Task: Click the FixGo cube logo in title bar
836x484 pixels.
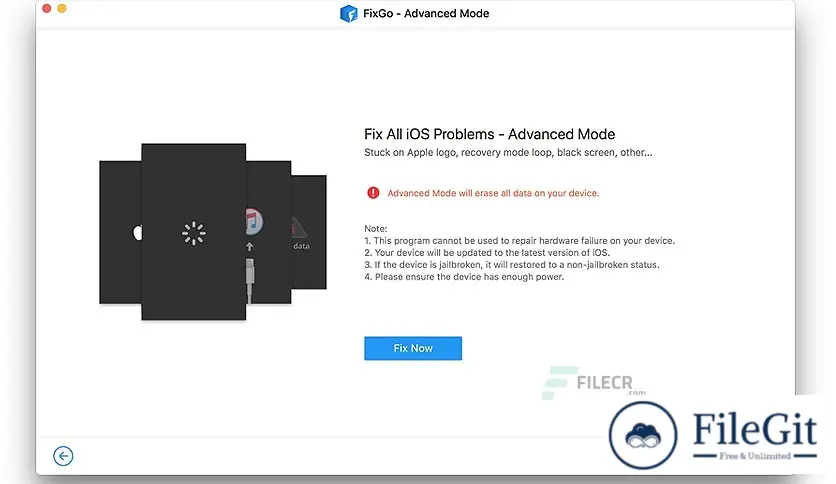Action: (x=349, y=13)
